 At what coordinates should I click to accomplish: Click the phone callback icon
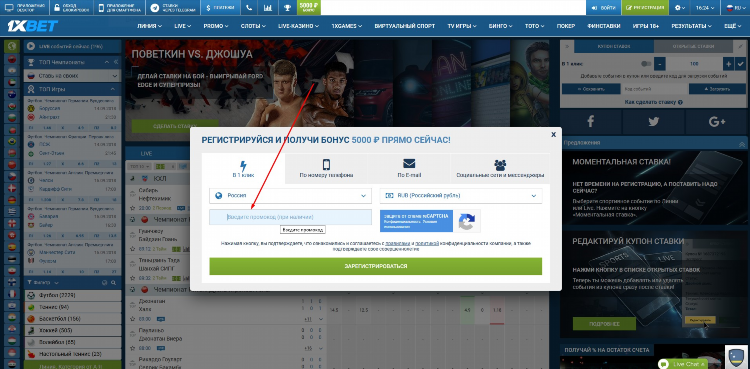[x=249, y=8]
